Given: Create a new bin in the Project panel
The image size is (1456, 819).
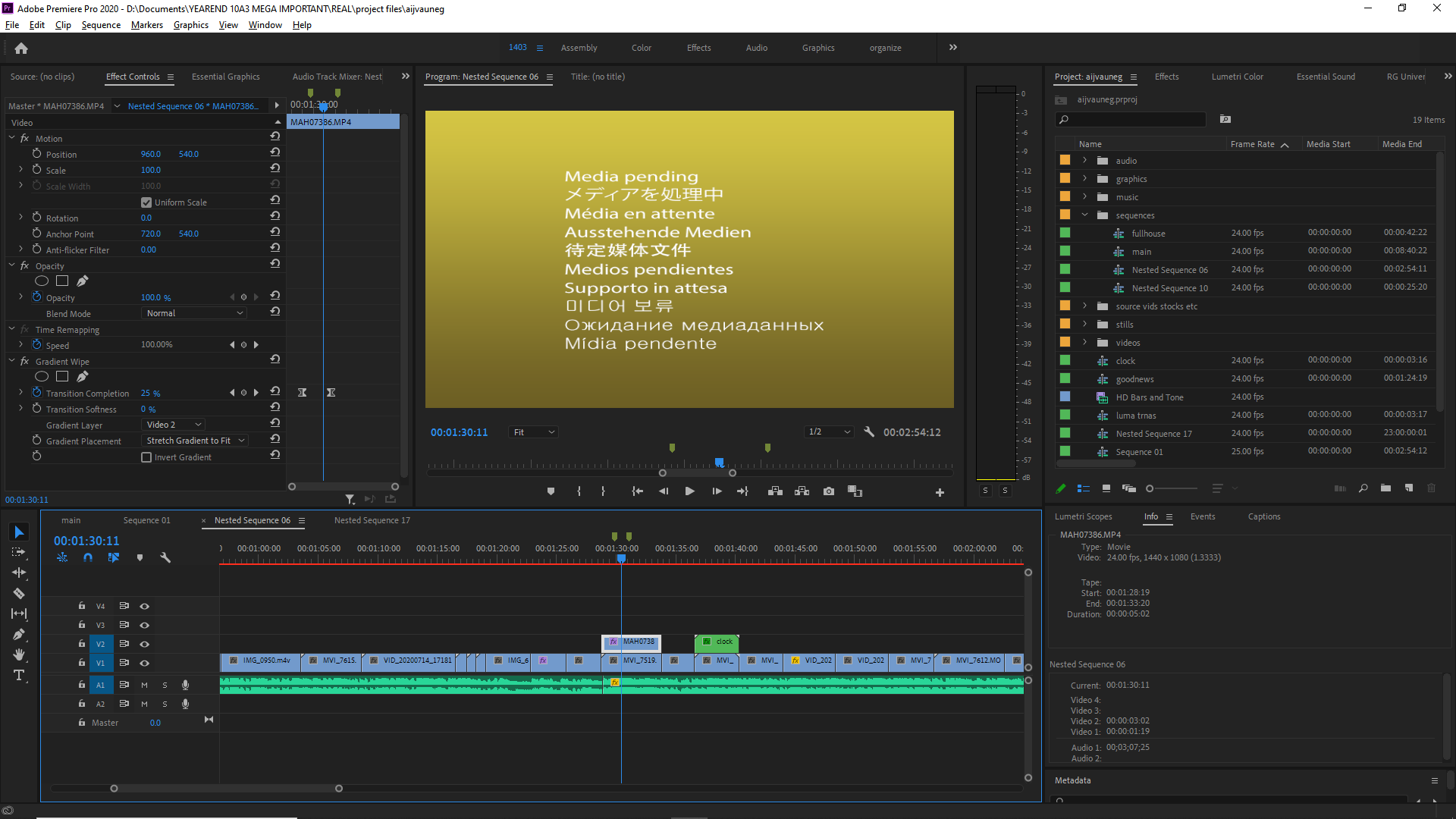Looking at the screenshot, I should coord(1386,488).
